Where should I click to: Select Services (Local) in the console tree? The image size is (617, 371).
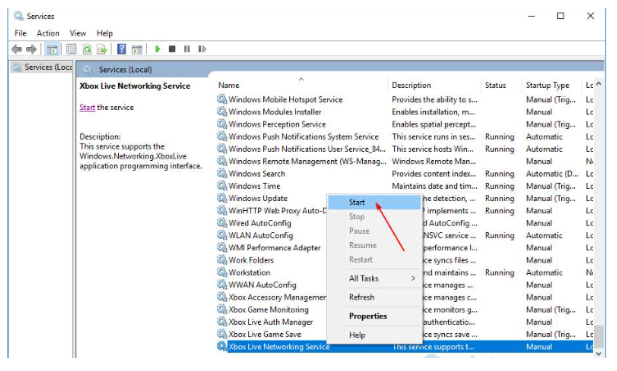coord(42,67)
